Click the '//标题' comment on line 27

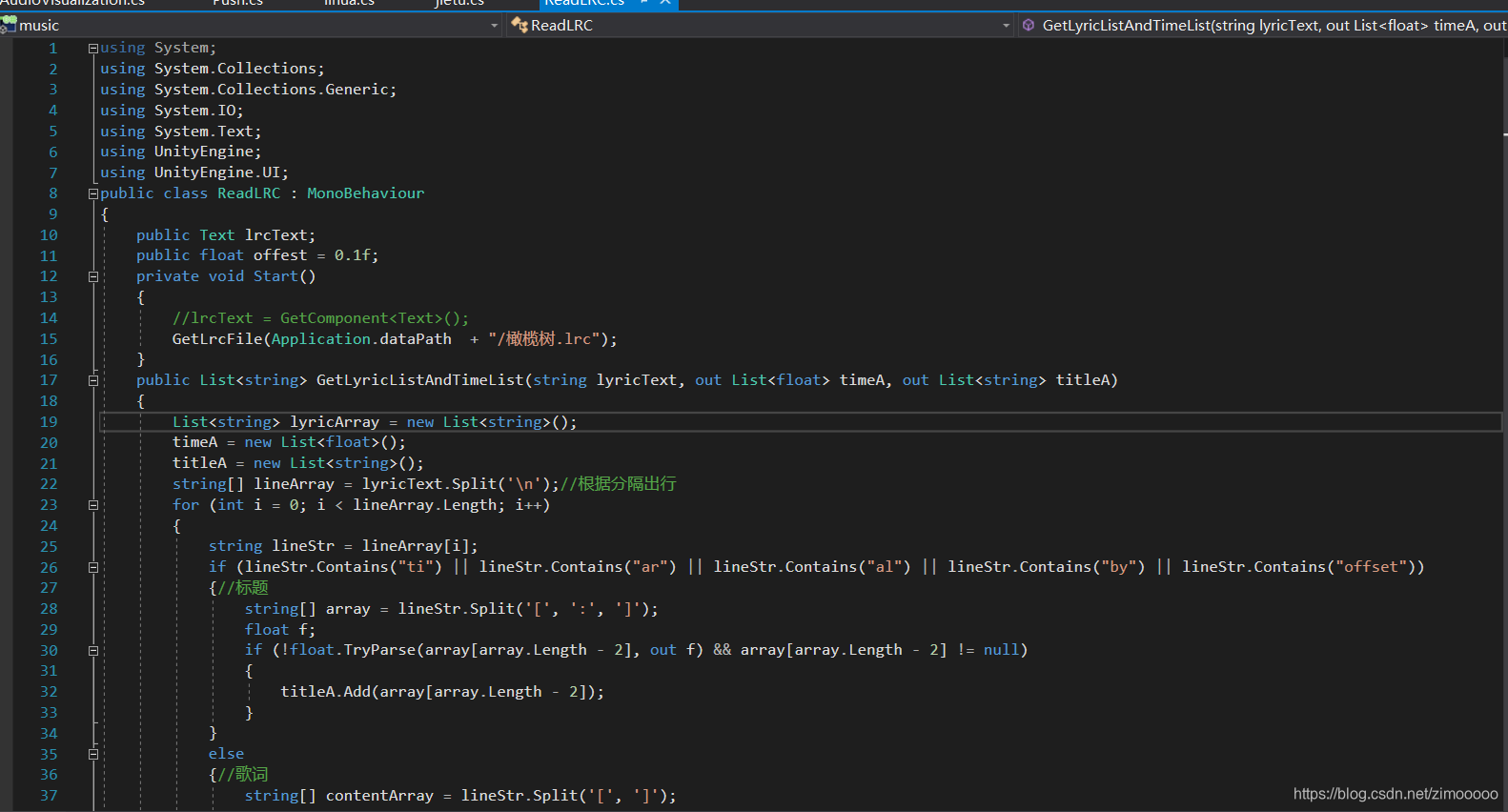click(243, 588)
